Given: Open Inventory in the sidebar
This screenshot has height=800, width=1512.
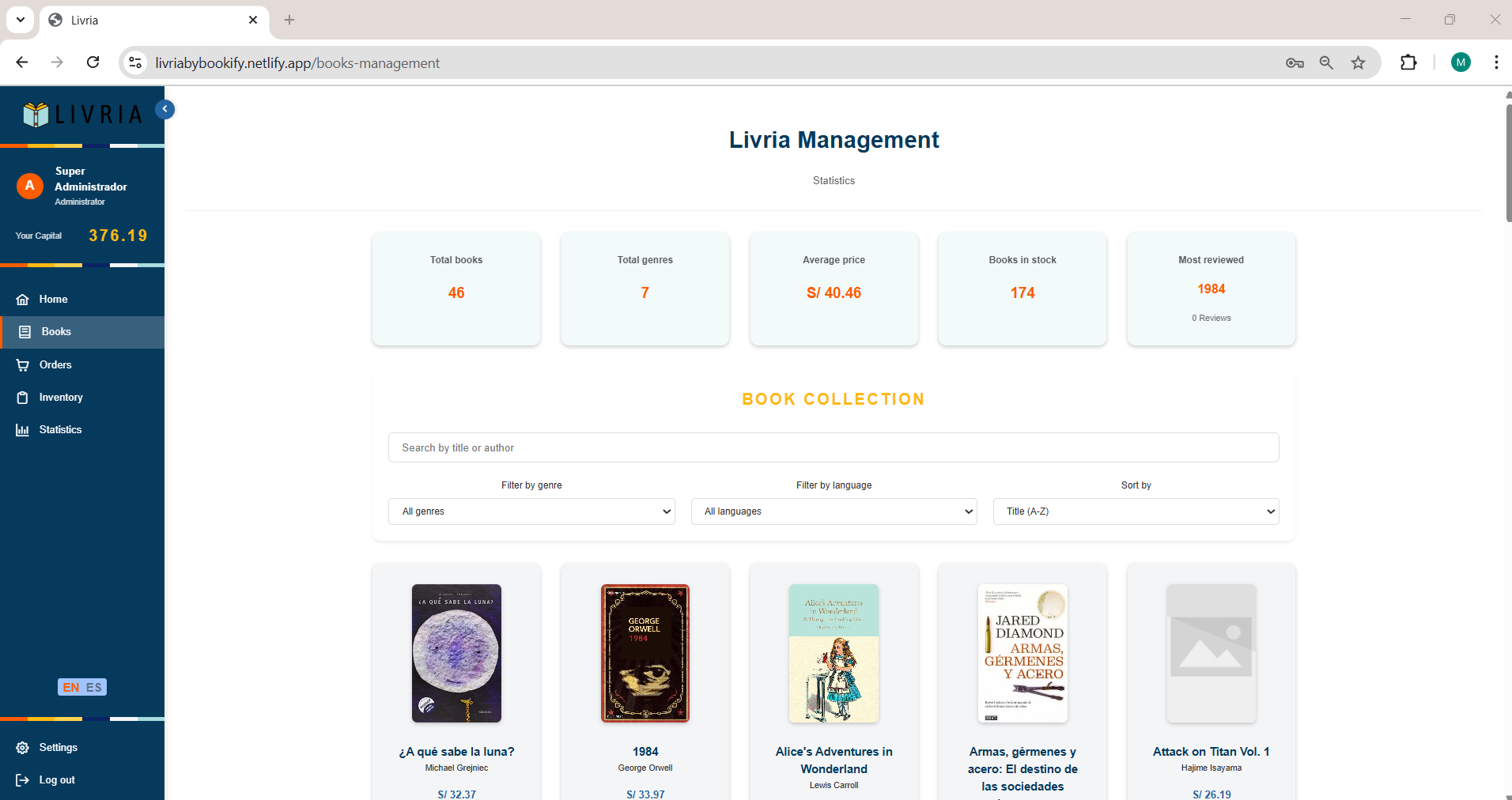Looking at the screenshot, I should click(82, 397).
